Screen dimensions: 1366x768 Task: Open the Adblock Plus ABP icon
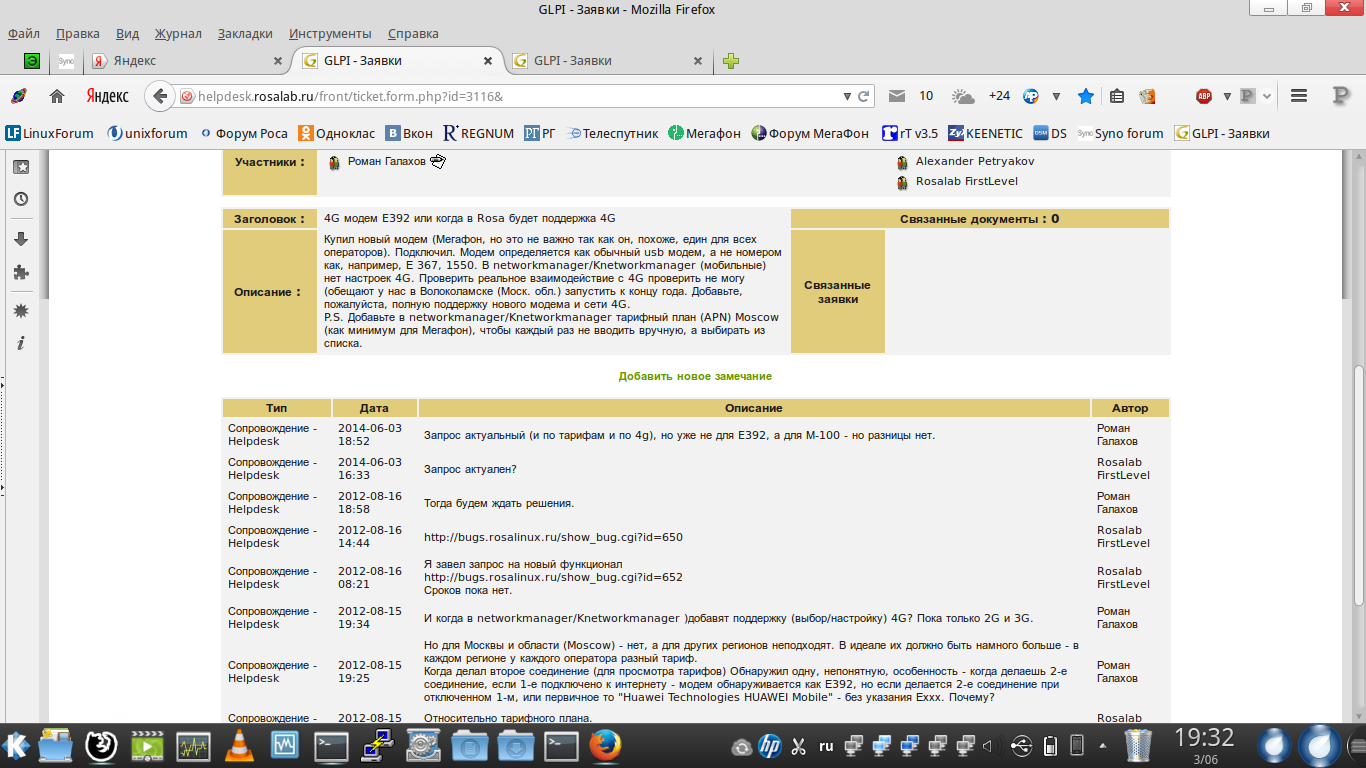pos(1204,96)
